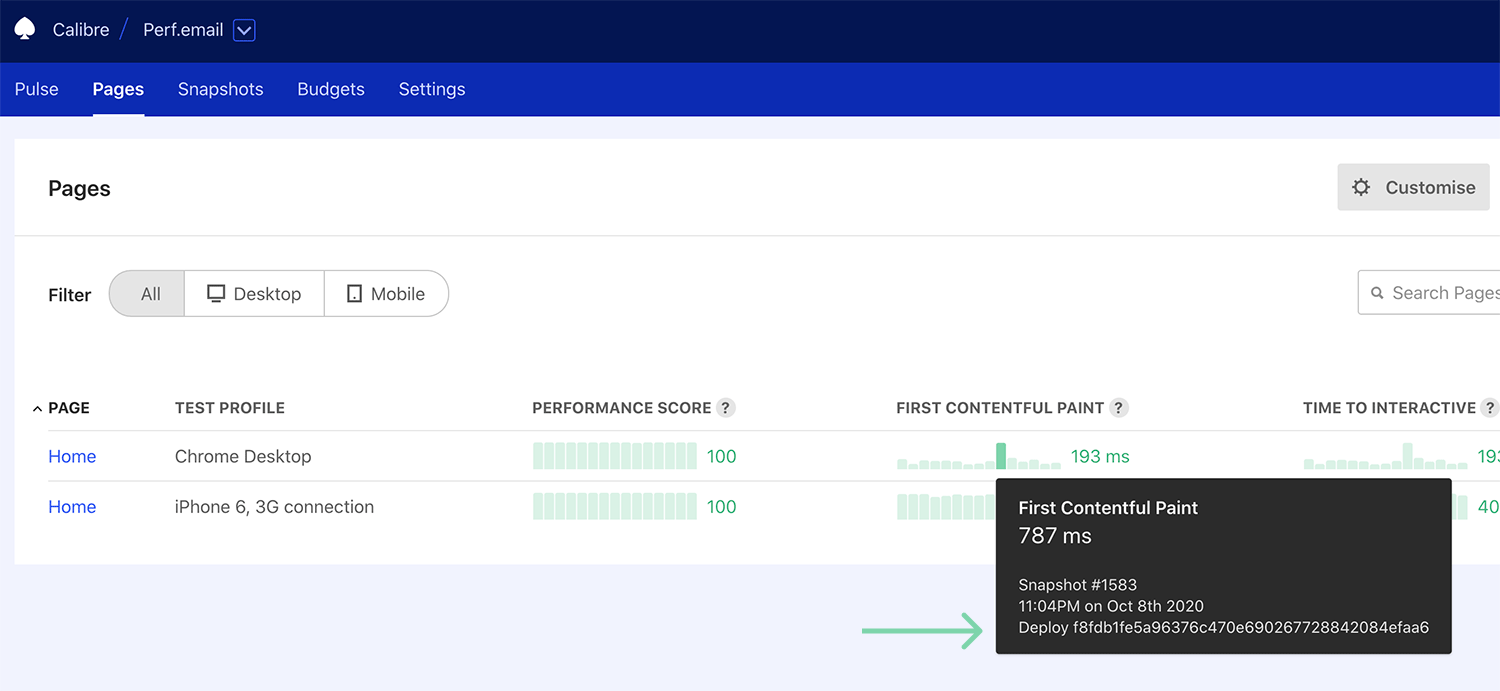Click the Performance Score help question mark
Screen dimensions: 1500x691
[725, 407]
